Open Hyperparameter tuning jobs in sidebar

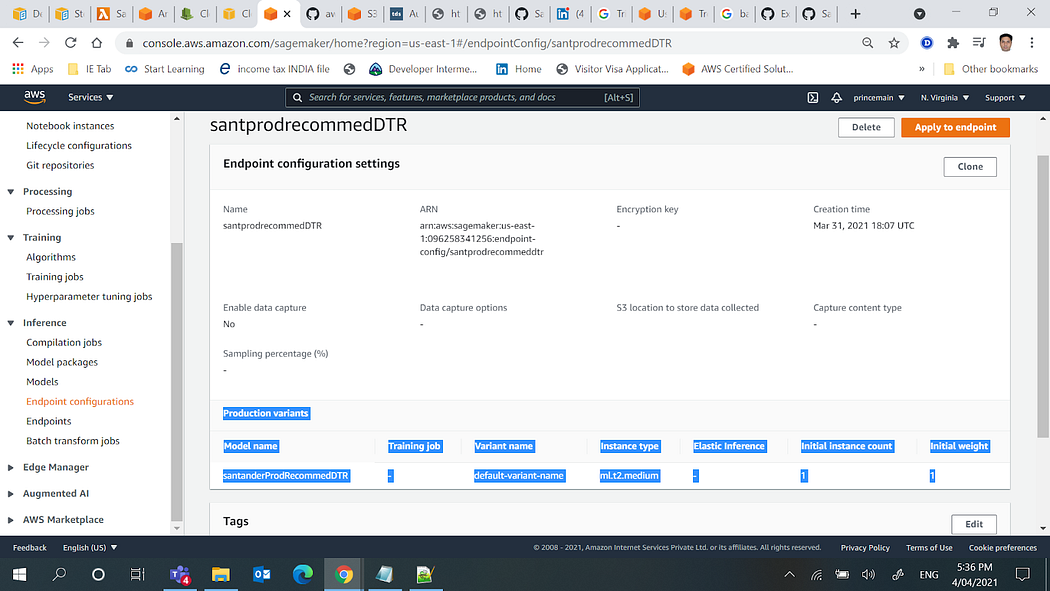(x=88, y=297)
